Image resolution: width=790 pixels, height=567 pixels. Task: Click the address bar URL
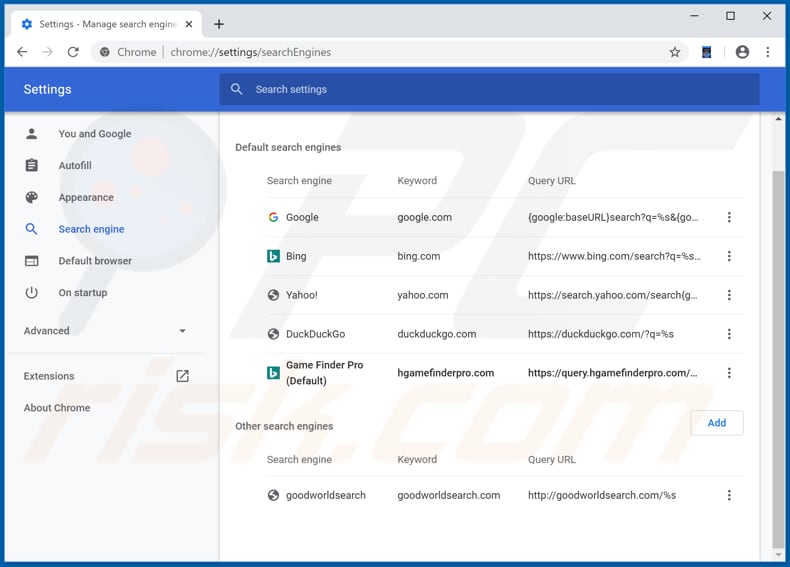(250, 52)
